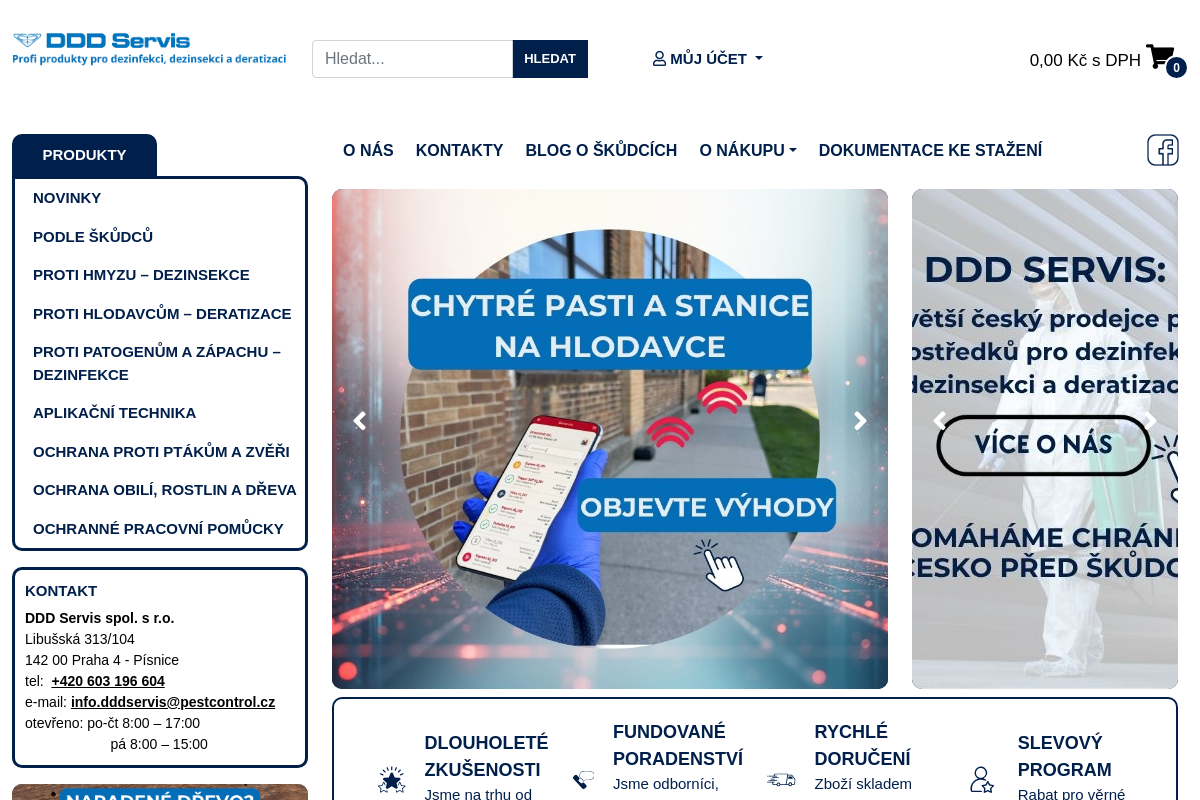This screenshot has width=1200, height=800.
Task: Click the delivery truck icon by RYCHLÉ DORUČENÍ
Action: pos(782,779)
